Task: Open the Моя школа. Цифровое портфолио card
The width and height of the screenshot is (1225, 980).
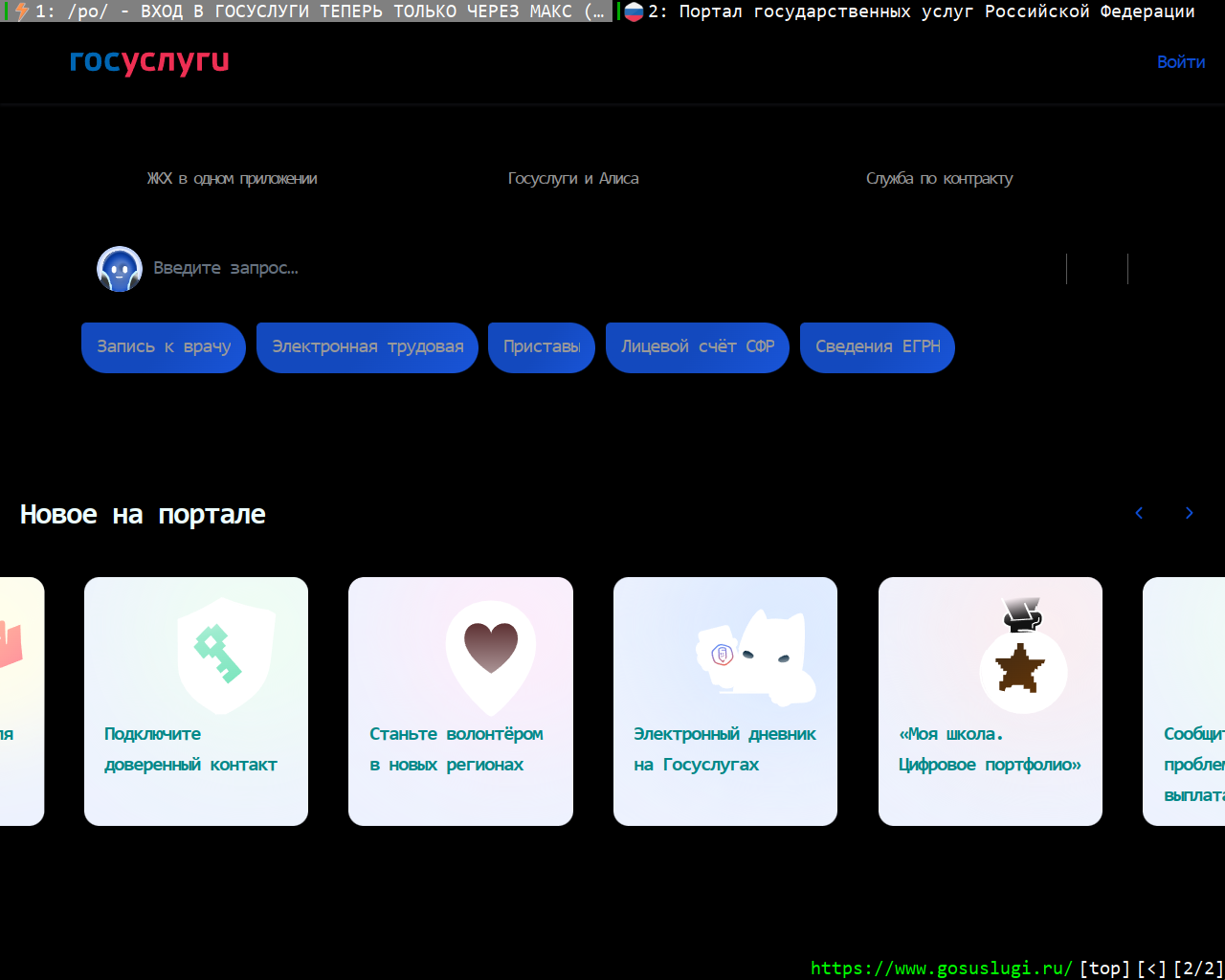Action: pyautogui.click(x=991, y=702)
